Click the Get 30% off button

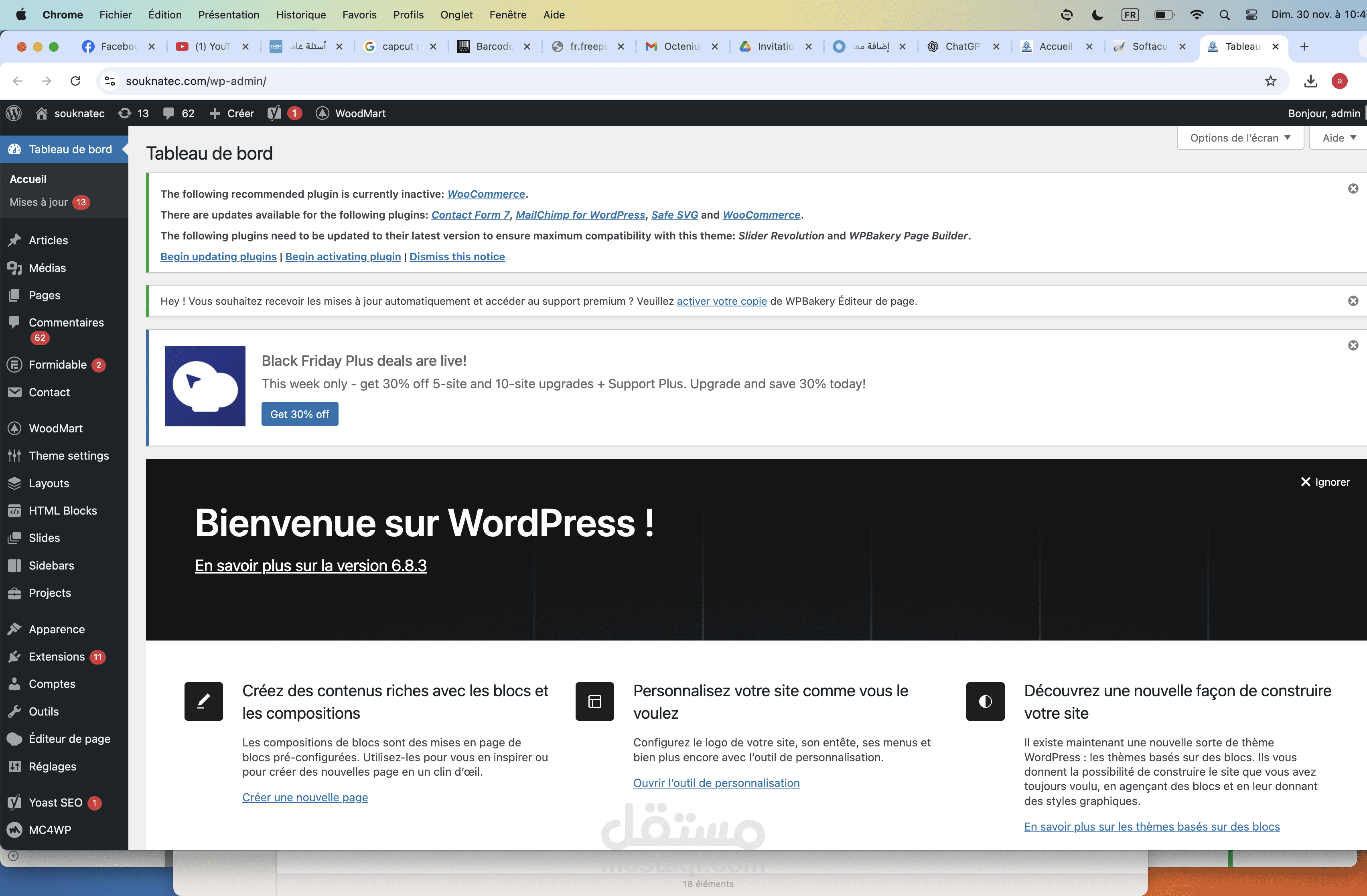[x=299, y=414]
